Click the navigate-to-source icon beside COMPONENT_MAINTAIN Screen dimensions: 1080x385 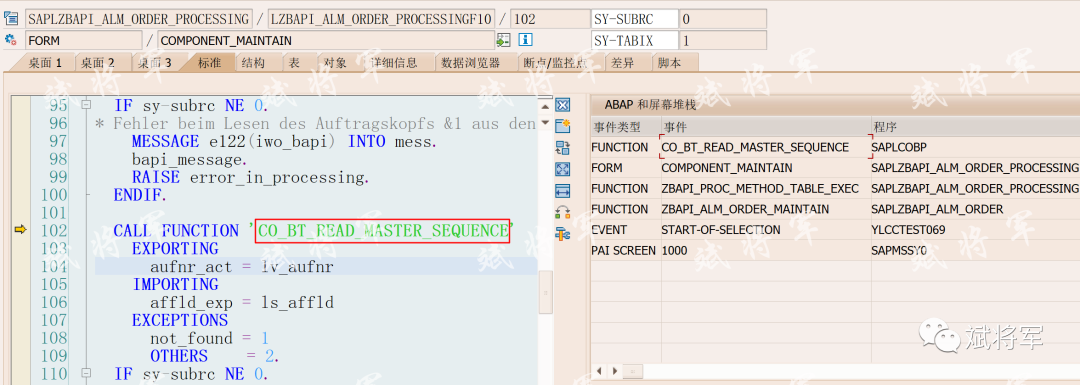(x=504, y=40)
